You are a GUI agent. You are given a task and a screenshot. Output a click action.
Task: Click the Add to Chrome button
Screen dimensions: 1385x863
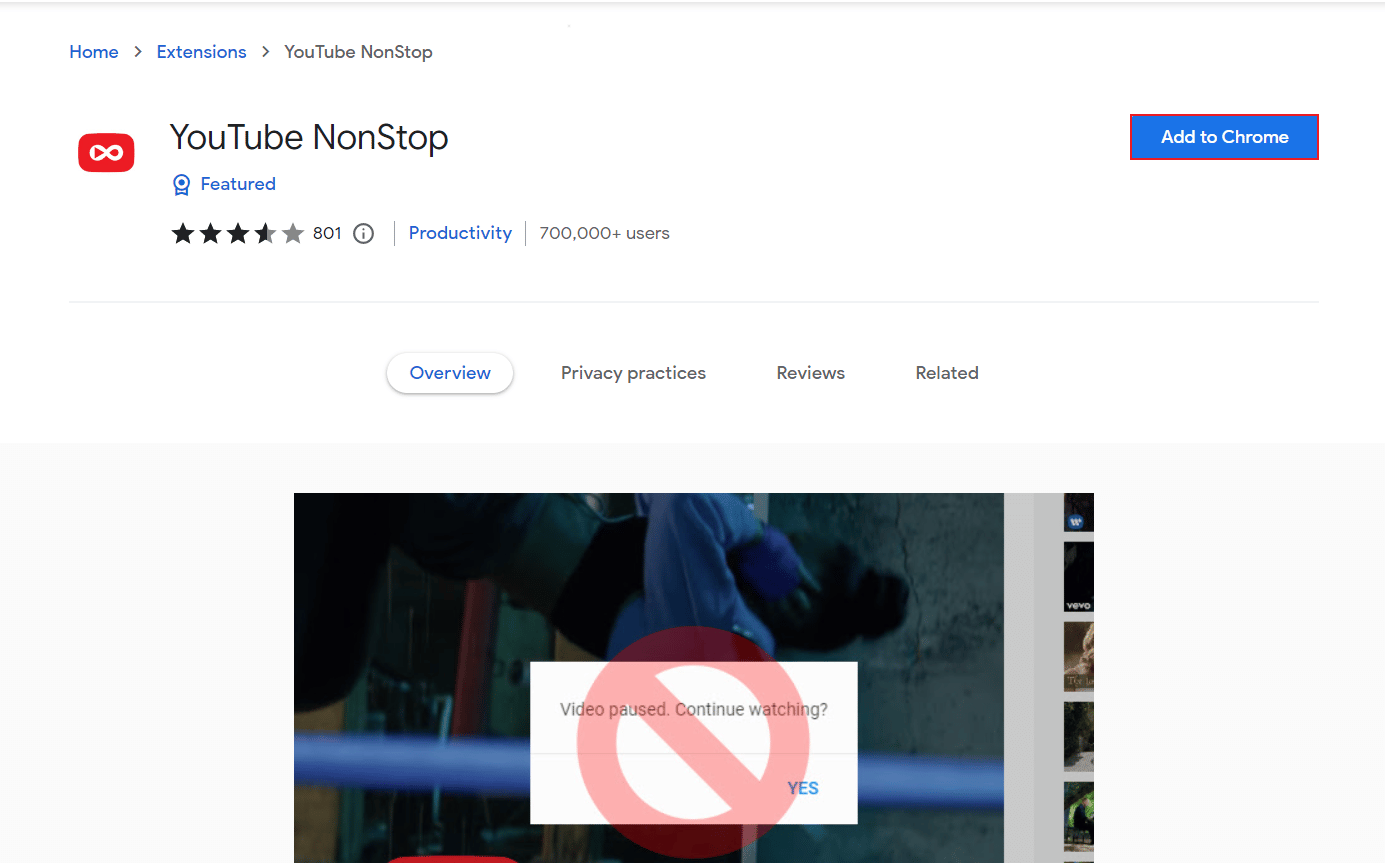tap(1224, 137)
